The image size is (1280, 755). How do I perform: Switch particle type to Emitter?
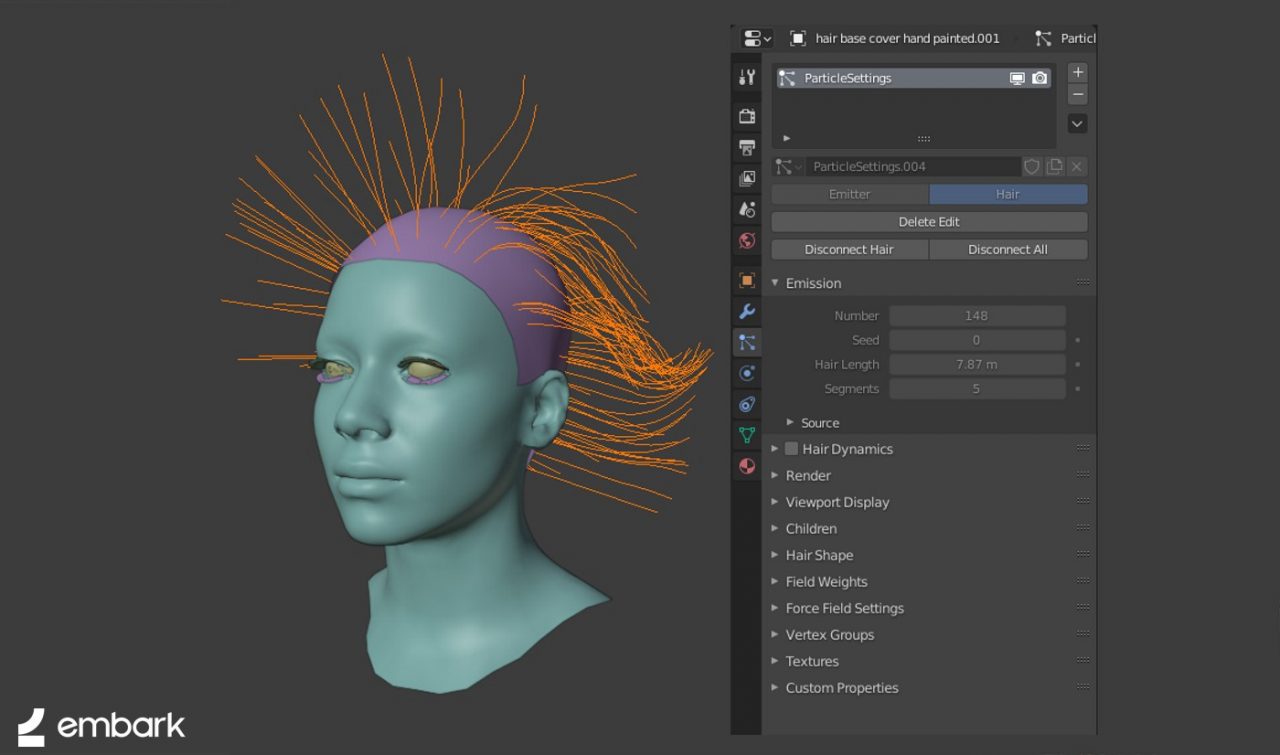click(x=850, y=194)
